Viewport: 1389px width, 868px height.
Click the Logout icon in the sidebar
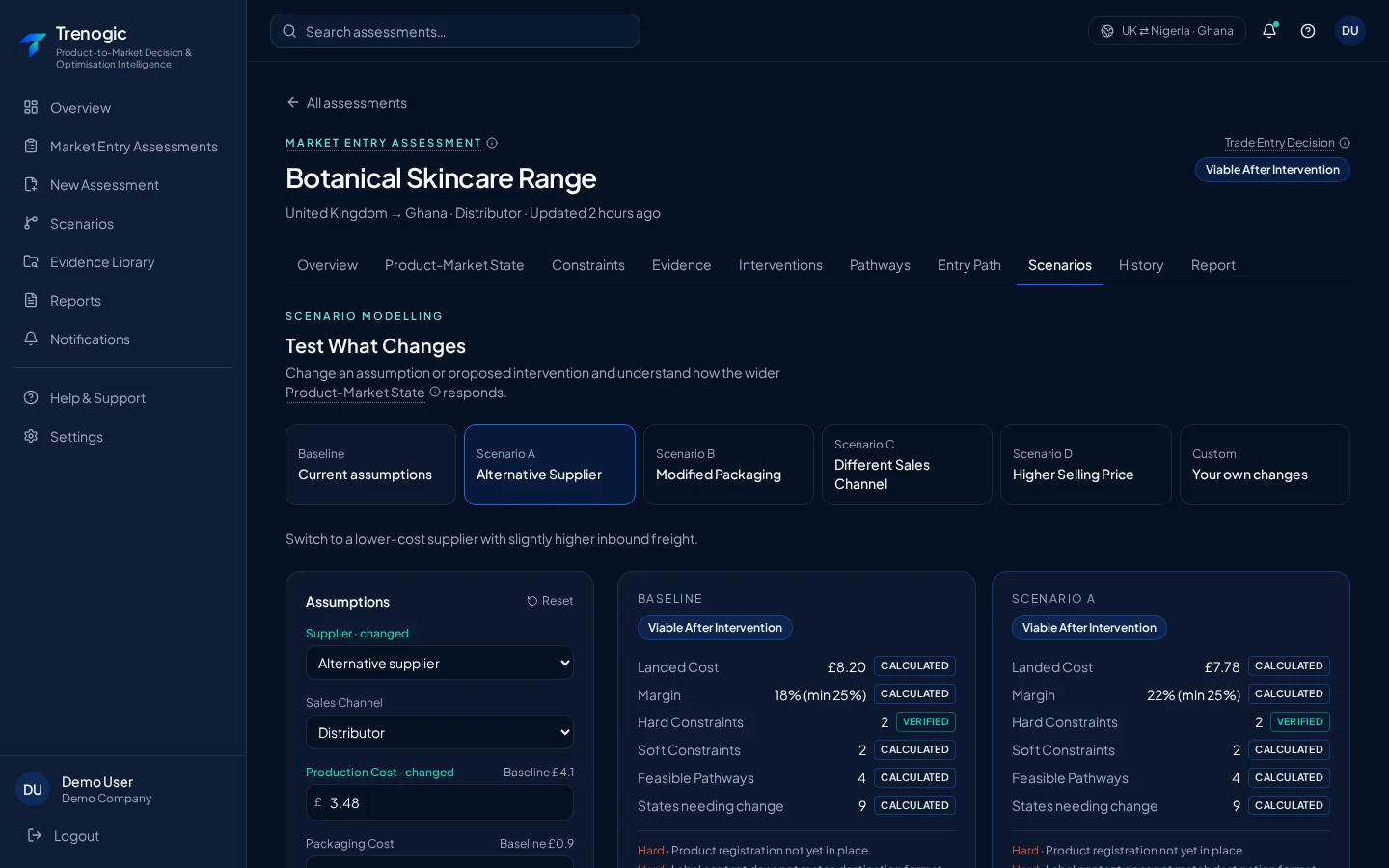[35, 835]
